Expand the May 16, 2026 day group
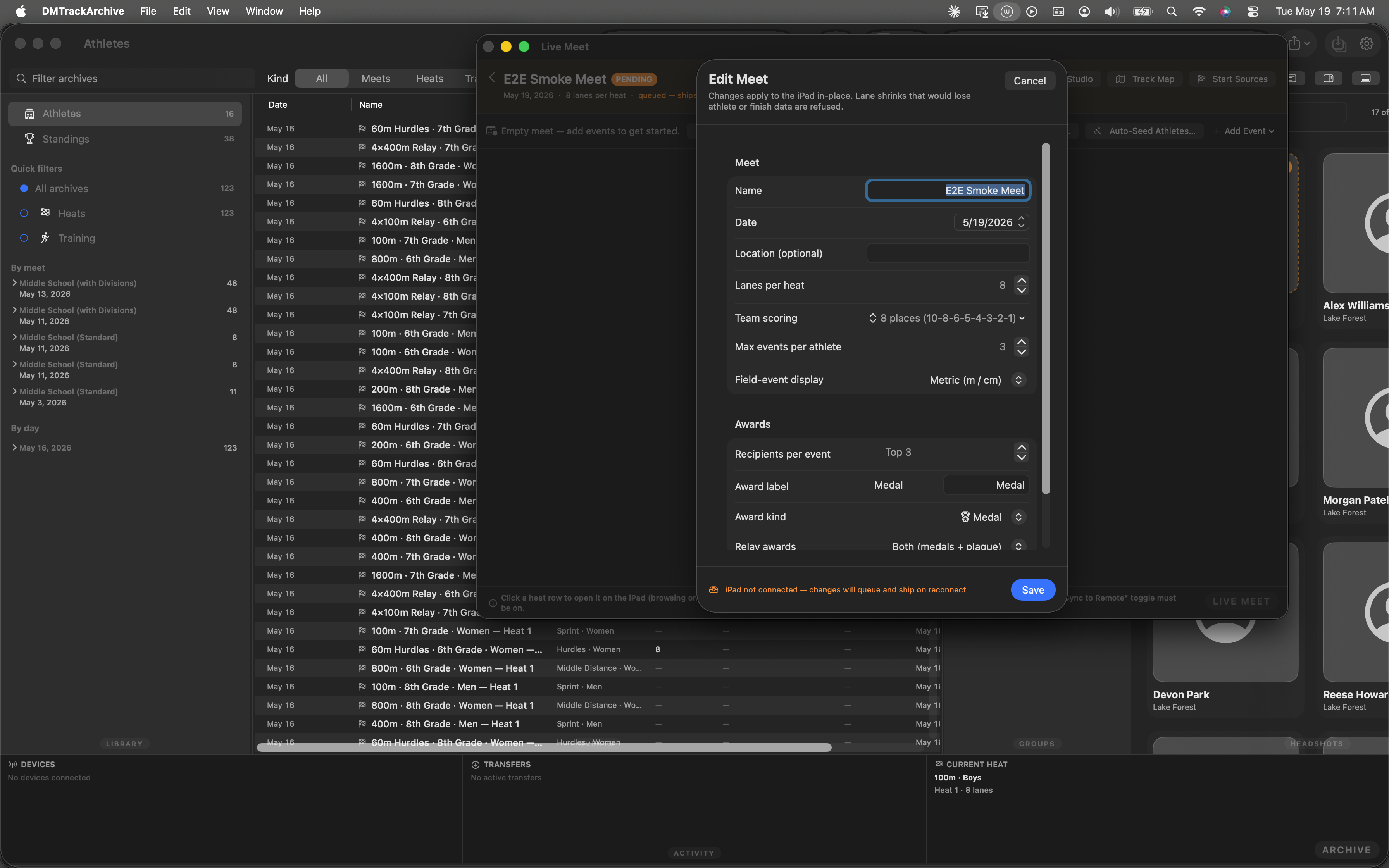 (14, 447)
